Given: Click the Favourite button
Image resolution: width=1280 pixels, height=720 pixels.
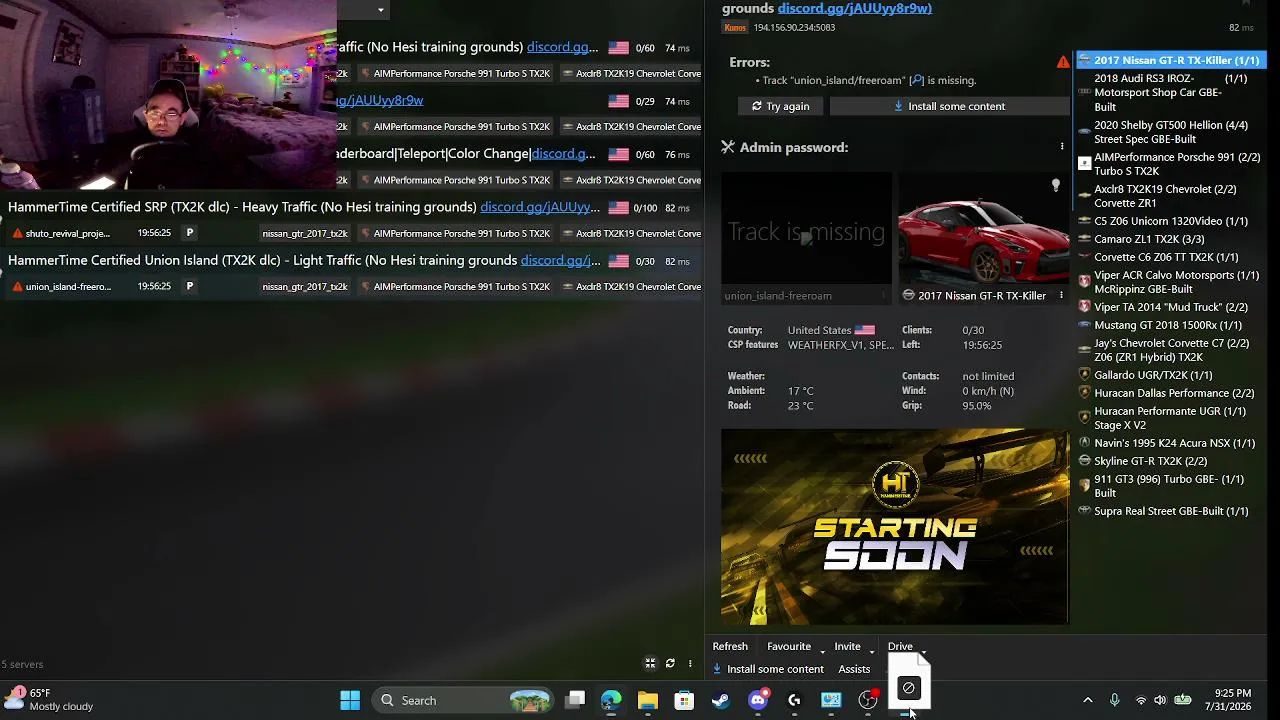Looking at the screenshot, I should [789, 647].
